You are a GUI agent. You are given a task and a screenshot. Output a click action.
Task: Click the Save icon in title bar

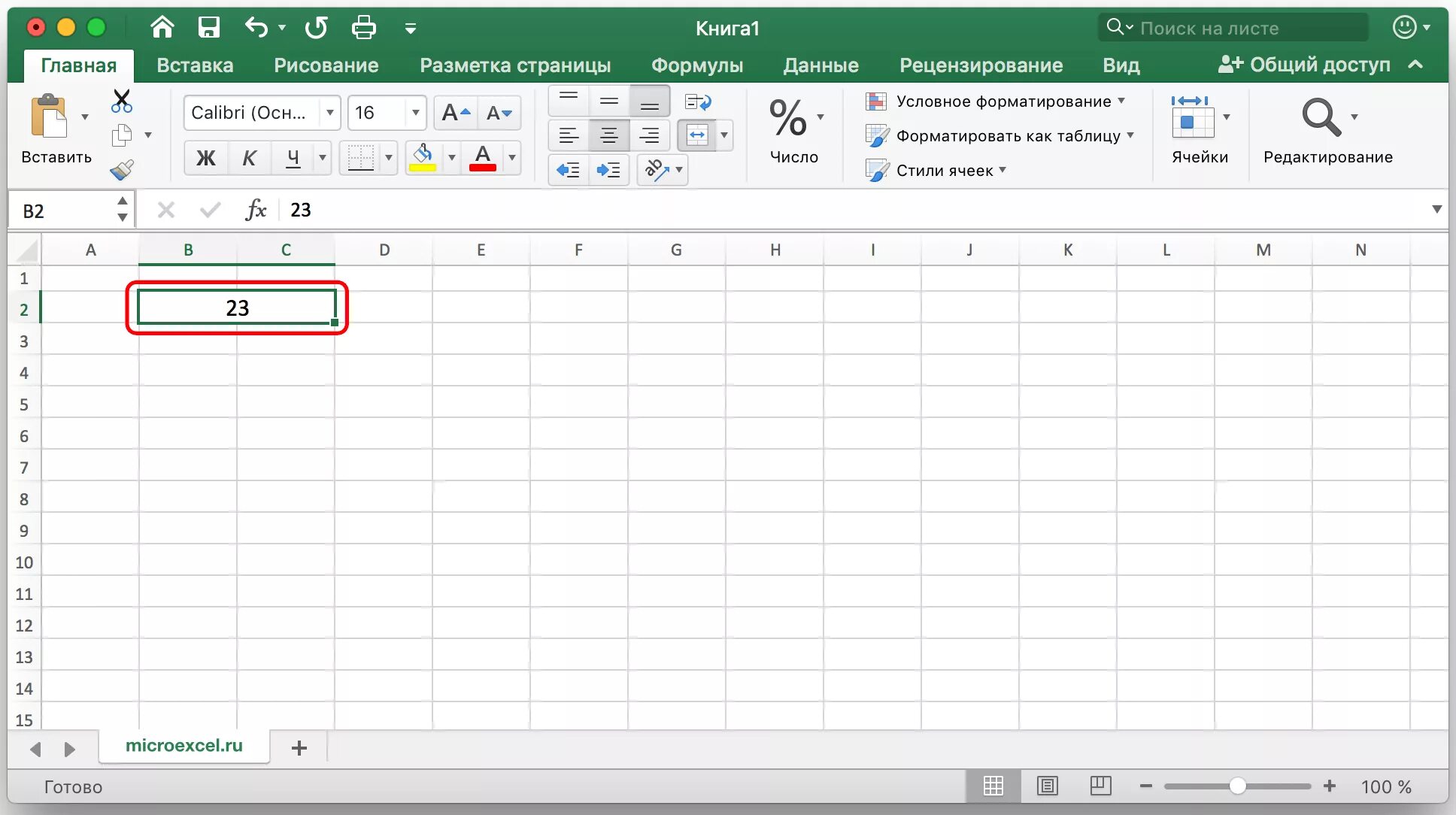(x=208, y=28)
